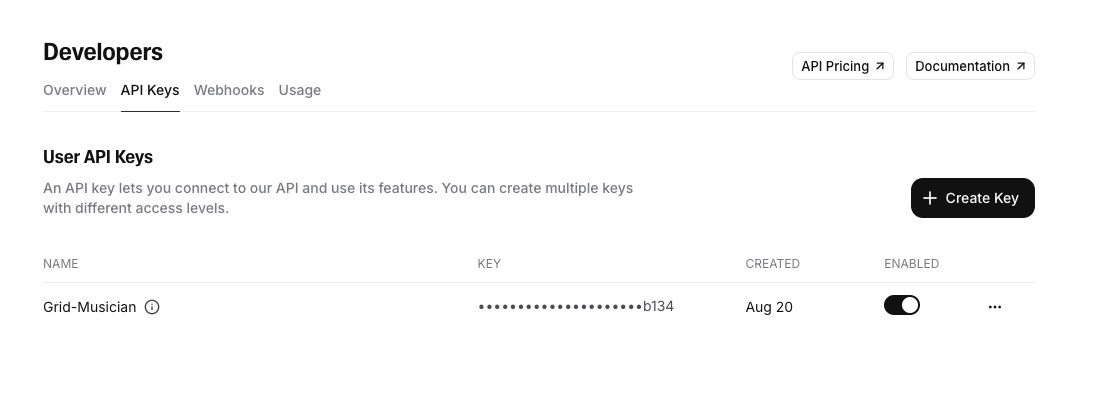Viewport: 1094px width, 409px height.
Task: Switch to the Overview tab
Action: pyautogui.click(x=75, y=90)
